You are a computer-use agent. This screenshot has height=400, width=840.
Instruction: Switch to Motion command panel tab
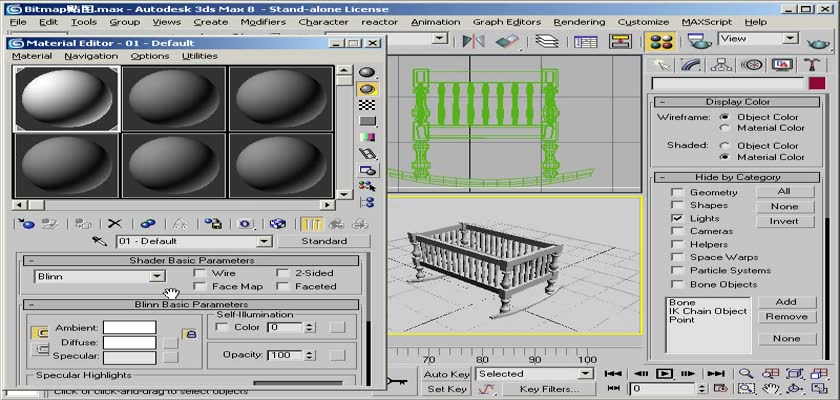tap(752, 65)
